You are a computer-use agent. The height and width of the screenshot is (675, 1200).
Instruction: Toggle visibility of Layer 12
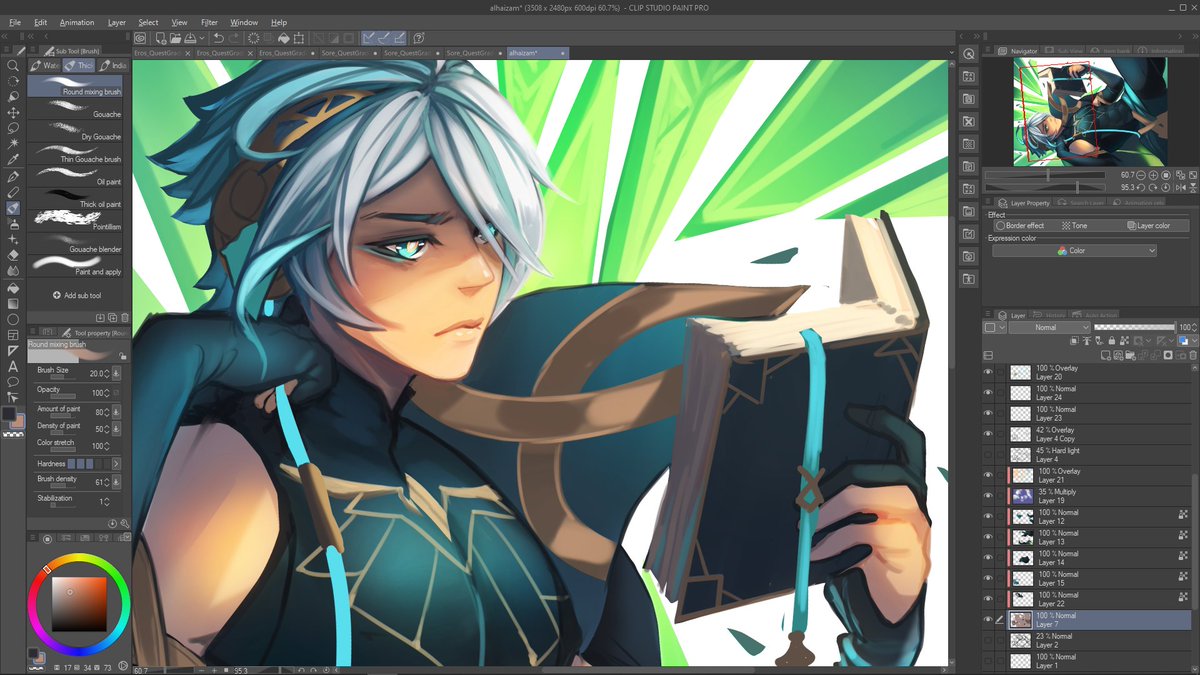click(989, 517)
